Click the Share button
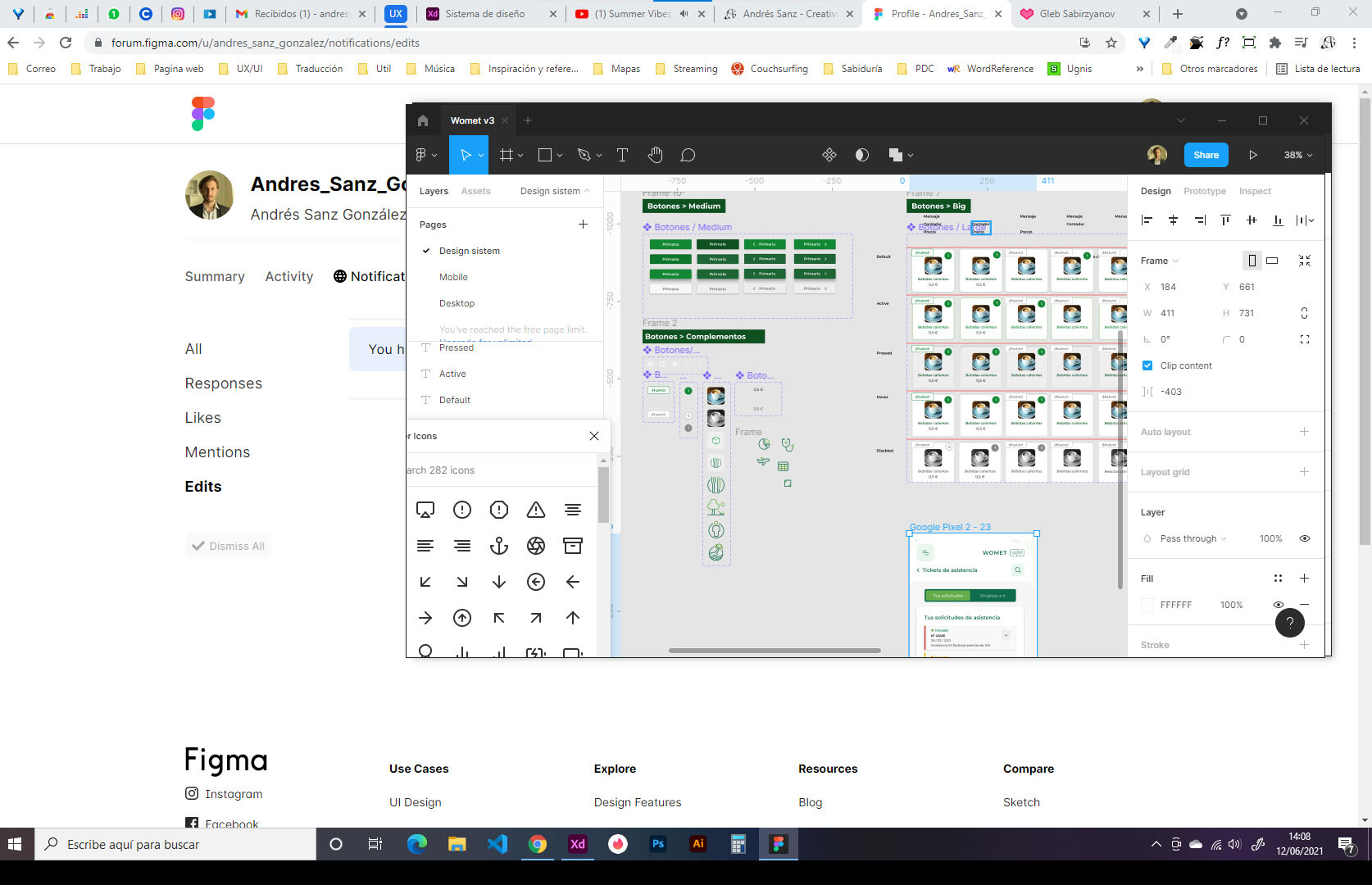 point(1206,155)
